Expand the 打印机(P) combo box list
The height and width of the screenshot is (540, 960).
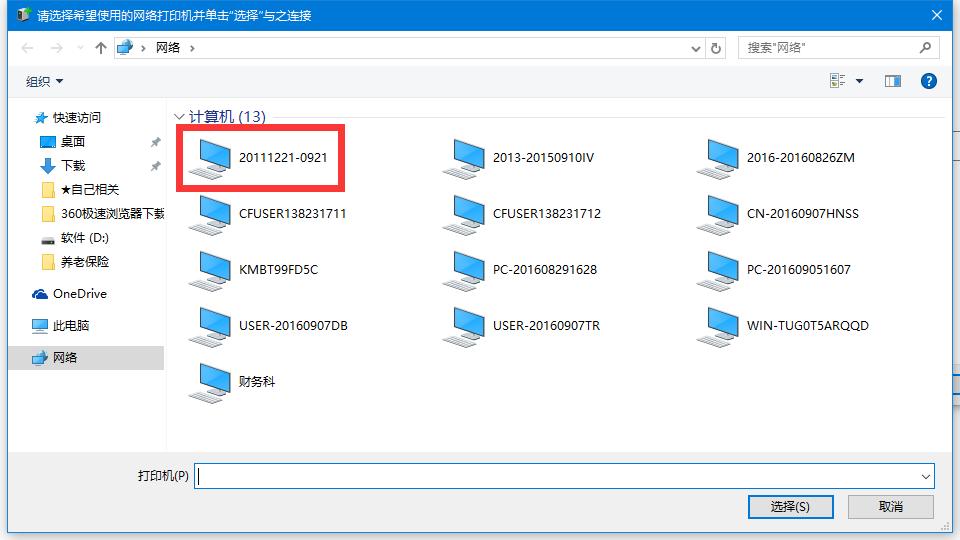[925, 476]
